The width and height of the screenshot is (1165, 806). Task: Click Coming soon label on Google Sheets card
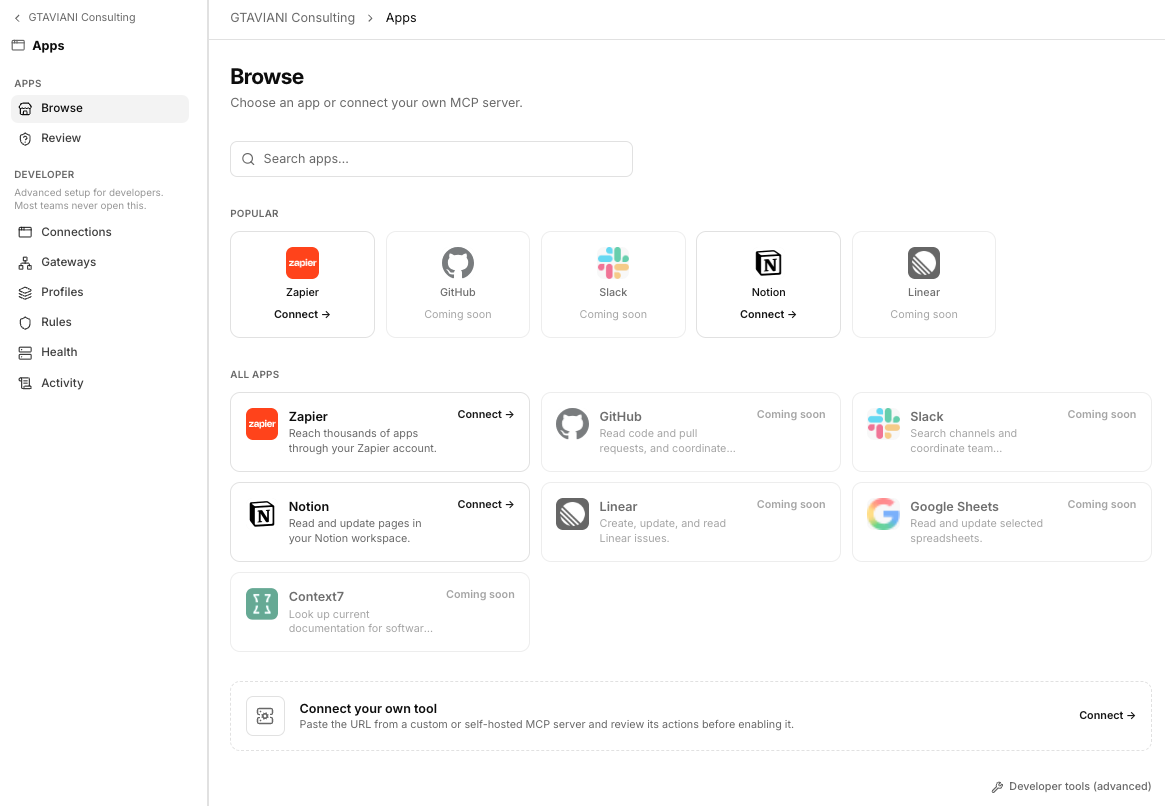(1101, 504)
